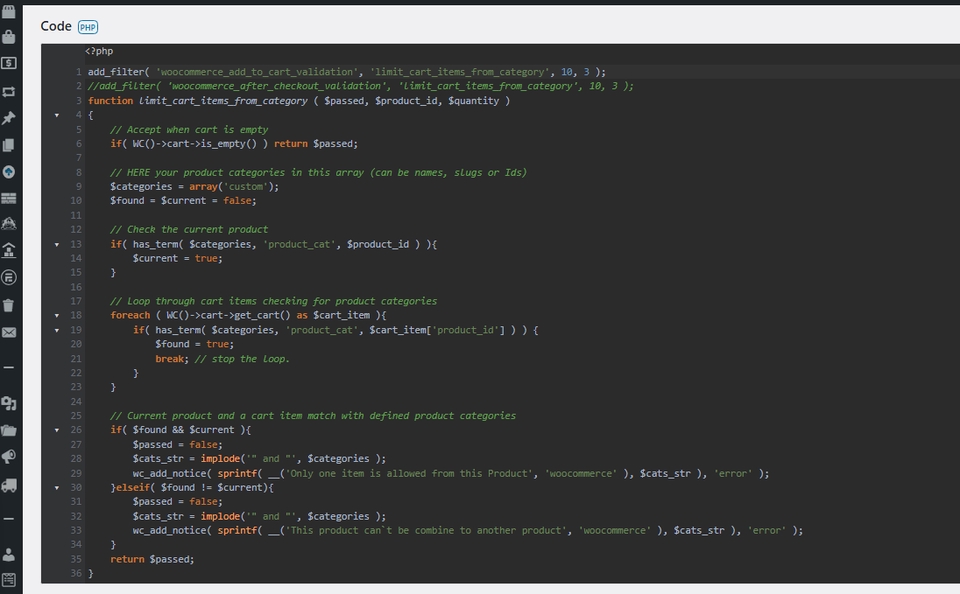This screenshot has width=960, height=594.
Task: Click the <?php opening tag
Action: pyautogui.click(x=99, y=51)
